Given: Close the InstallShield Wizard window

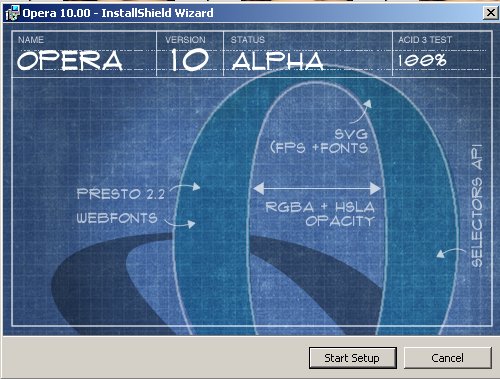Looking at the screenshot, I should click(491, 13).
